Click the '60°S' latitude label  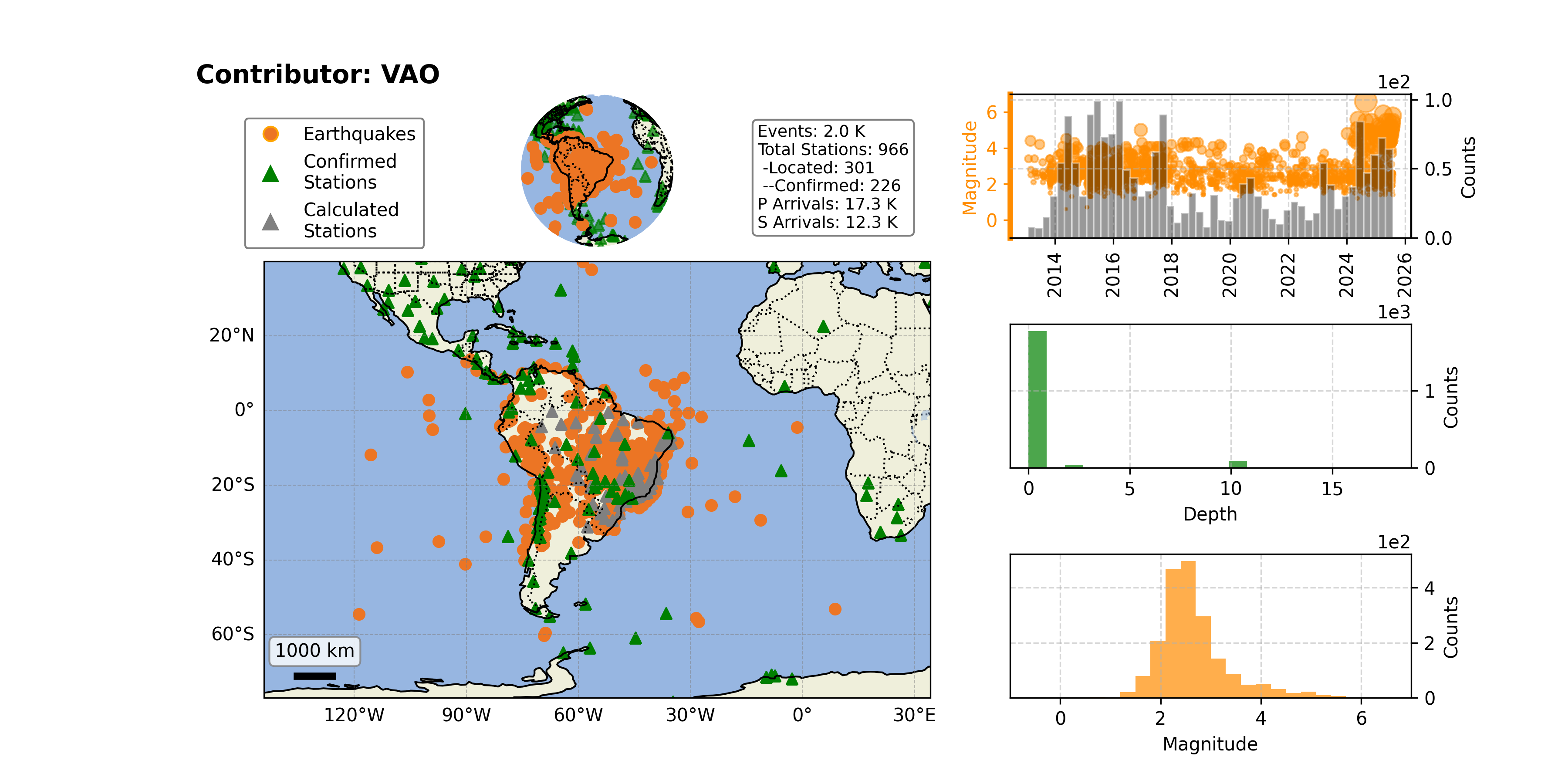(x=233, y=634)
